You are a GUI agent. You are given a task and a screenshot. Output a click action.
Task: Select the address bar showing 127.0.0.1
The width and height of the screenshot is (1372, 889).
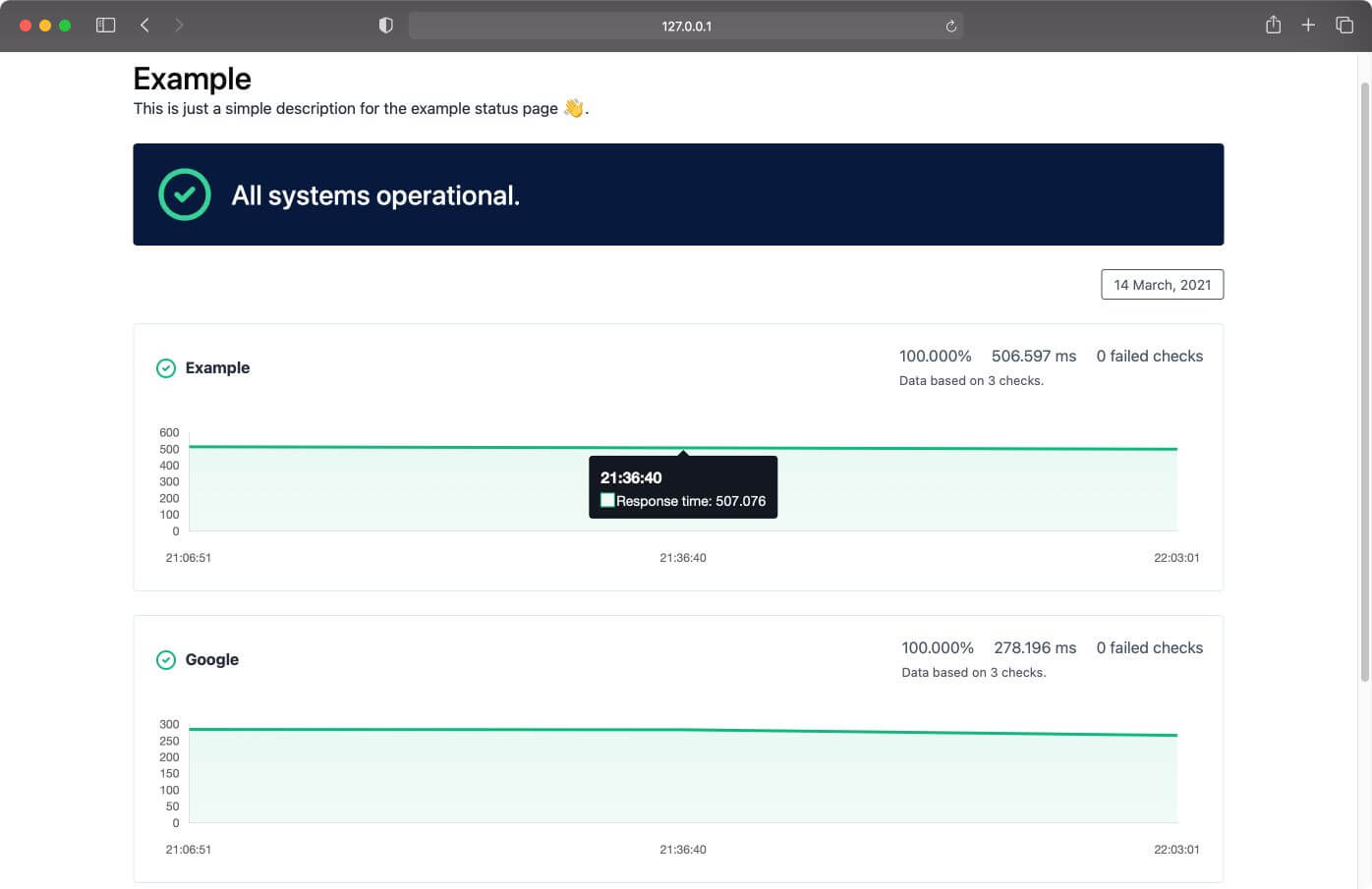pos(685,26)
